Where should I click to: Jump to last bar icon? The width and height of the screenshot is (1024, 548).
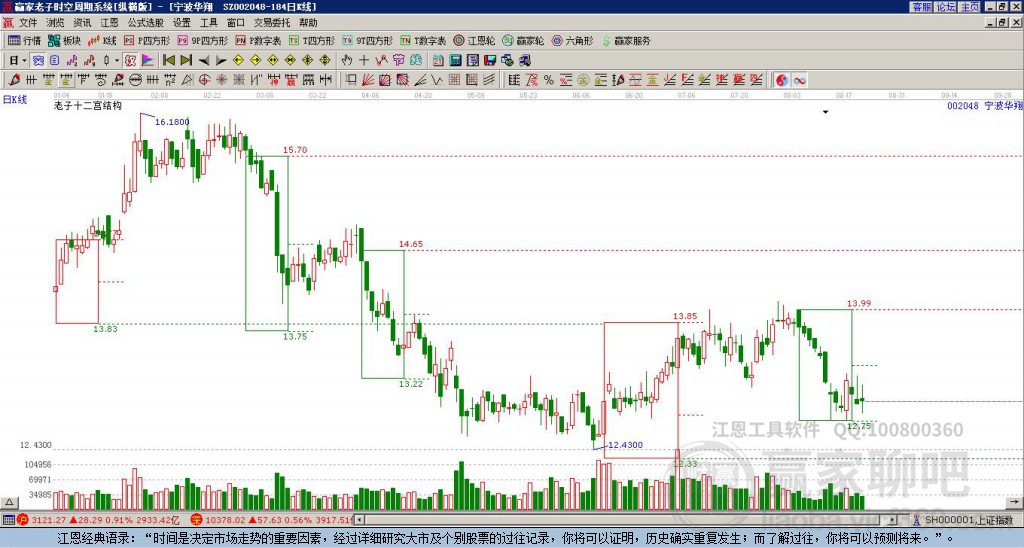pos(186,61)
